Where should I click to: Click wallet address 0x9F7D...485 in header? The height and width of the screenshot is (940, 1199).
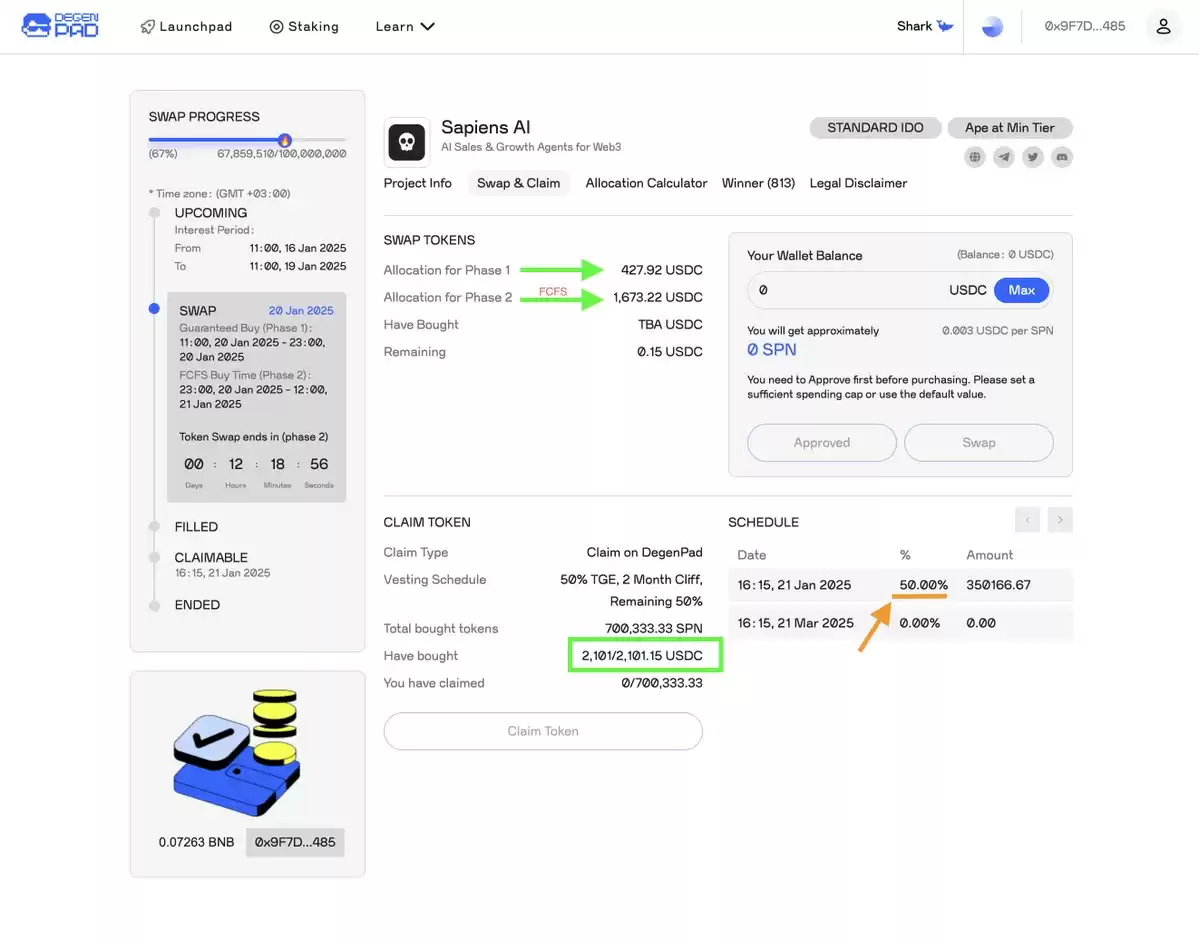click(x=1084, y=26)
